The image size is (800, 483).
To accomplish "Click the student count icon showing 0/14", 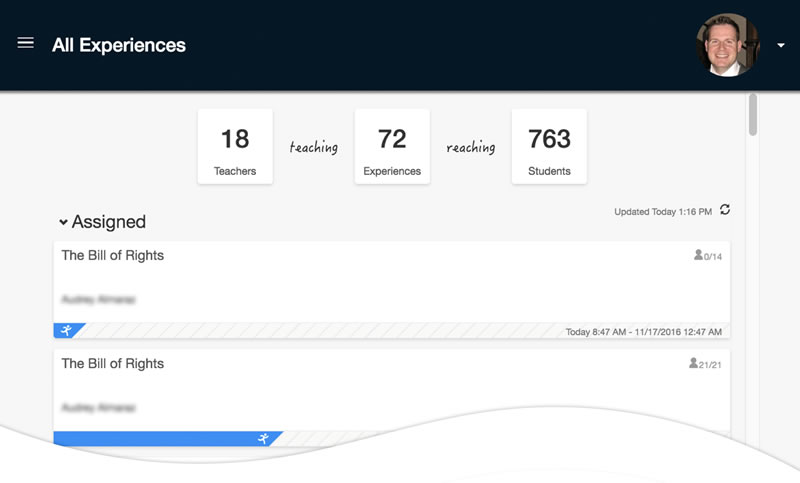I will (698, 255).
